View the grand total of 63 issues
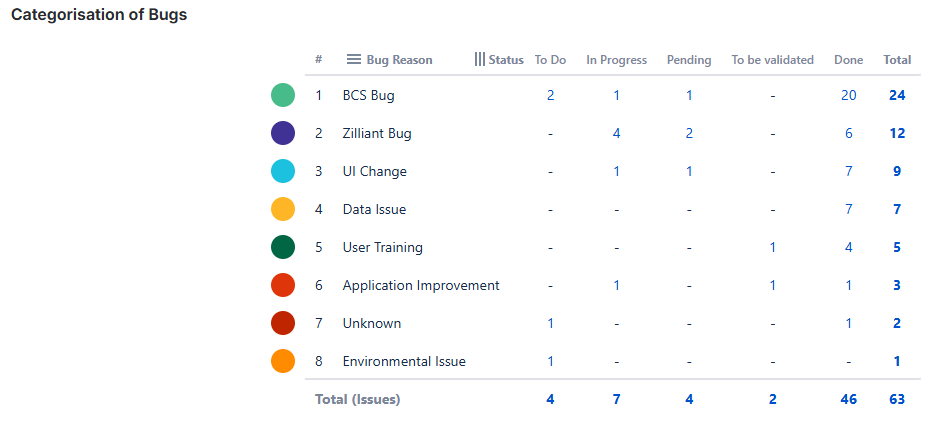The height and width of the screenshot is (426, 943). [897, 400]
